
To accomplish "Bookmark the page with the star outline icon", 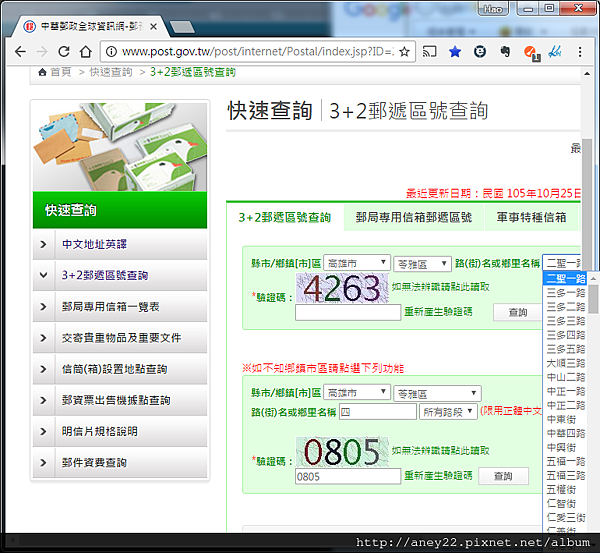I will pyautogui.click(x=404, y=51).
